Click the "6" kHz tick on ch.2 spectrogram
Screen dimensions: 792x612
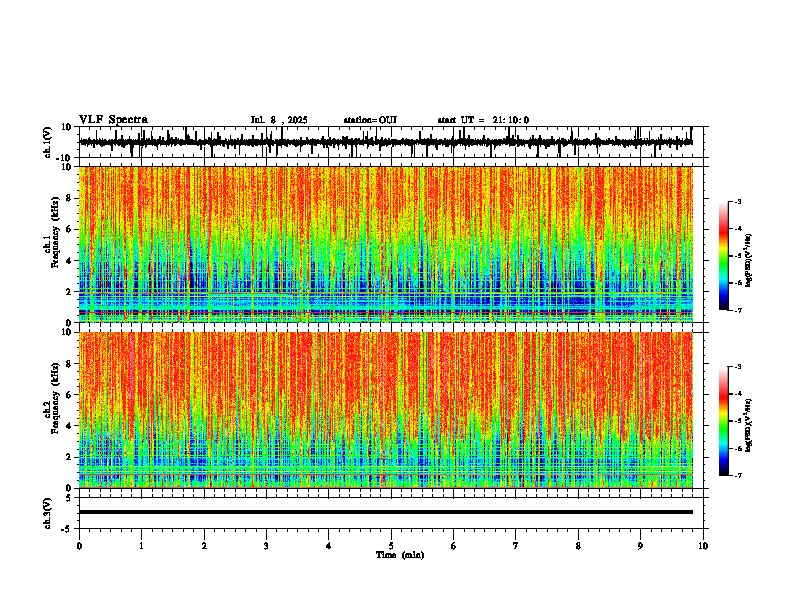click(x=70, y=394)
